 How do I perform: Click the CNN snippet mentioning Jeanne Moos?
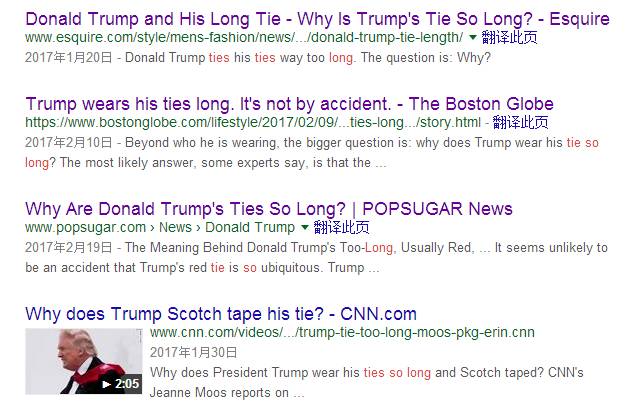pyautogui.click(x=380, y=382)
